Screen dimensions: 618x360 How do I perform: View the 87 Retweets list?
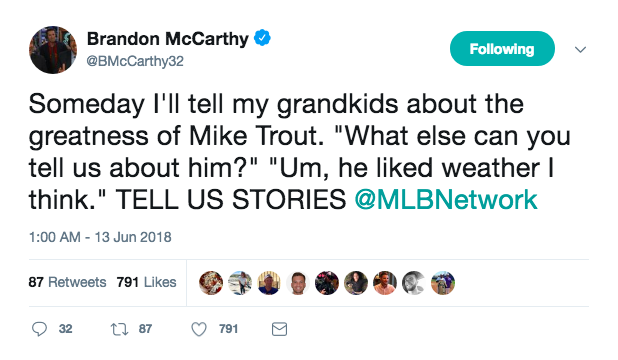pyautogui.click(x=67, y=282)
